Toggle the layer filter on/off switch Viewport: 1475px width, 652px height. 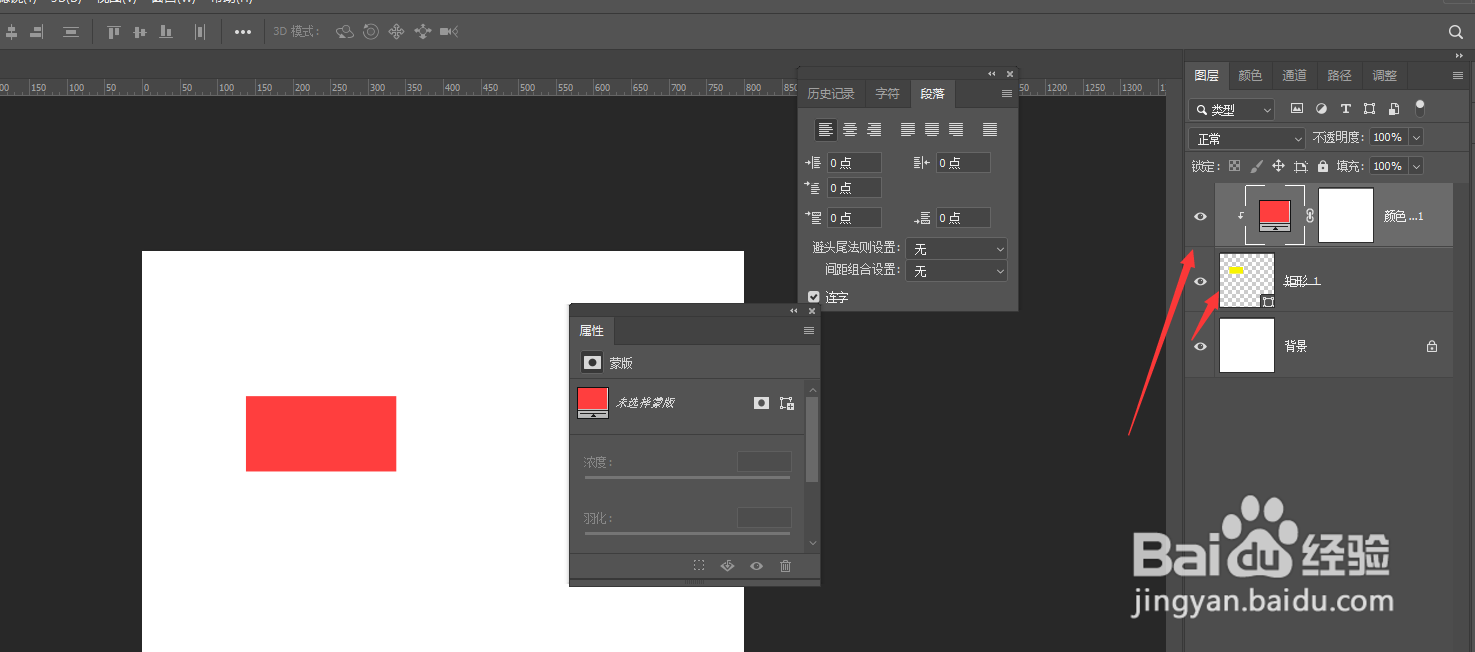pos(1420,108)
